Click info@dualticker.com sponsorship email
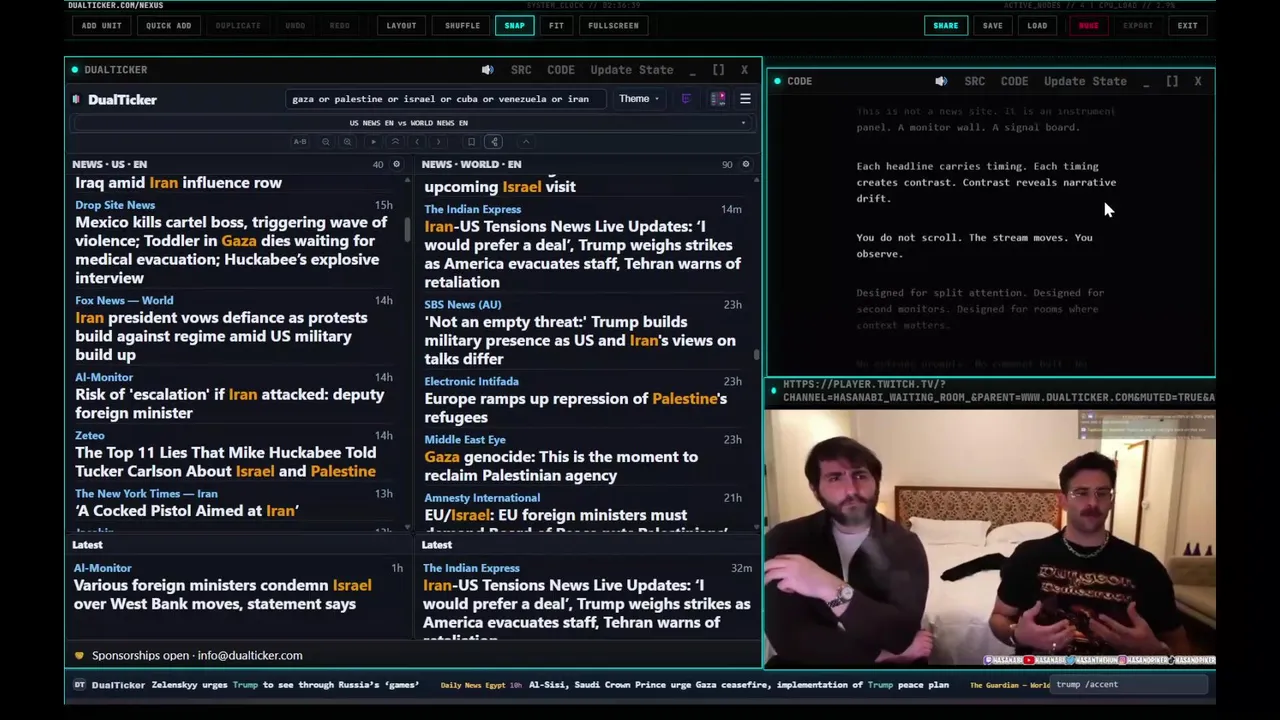This screenshot has width=1280, height=720. click(250, 656)
